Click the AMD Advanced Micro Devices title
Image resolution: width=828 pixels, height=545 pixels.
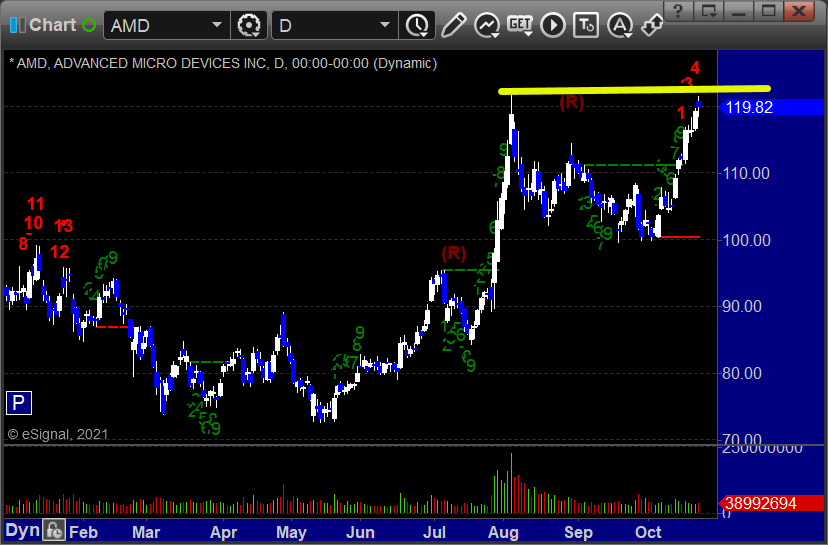223,63
